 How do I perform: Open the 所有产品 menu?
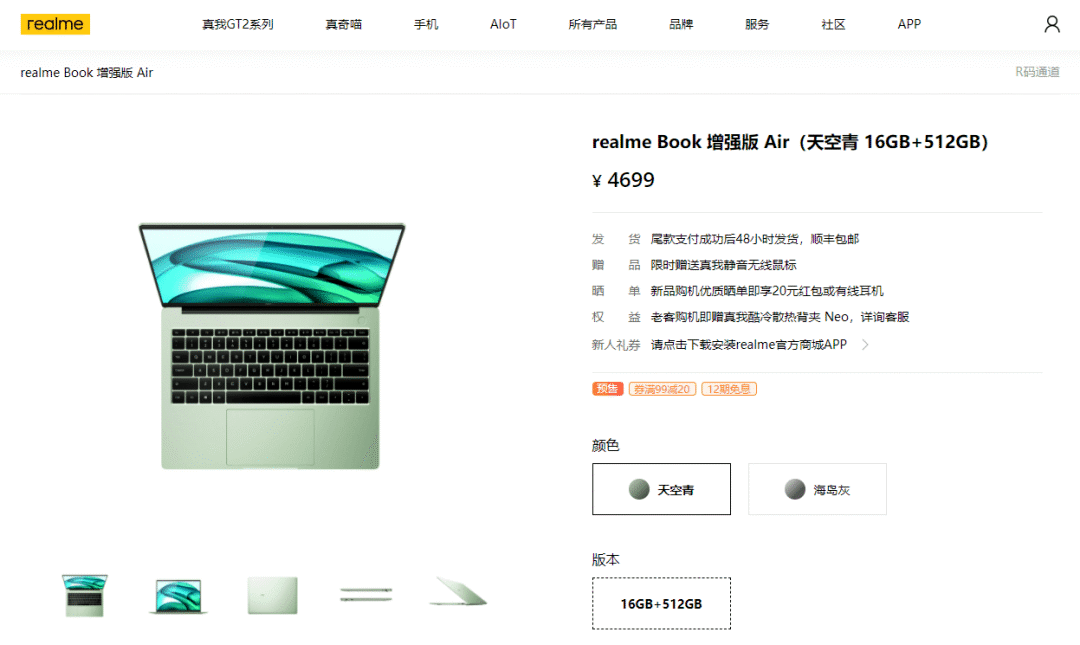(592, 24)
